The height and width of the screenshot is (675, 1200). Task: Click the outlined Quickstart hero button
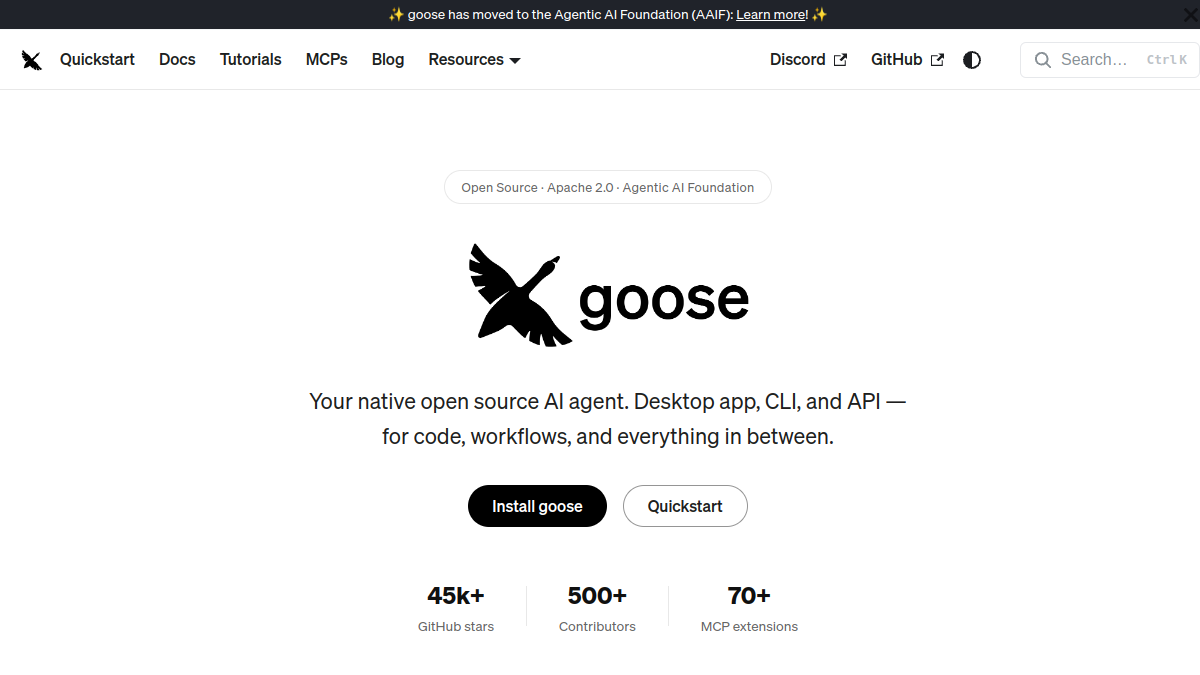(685, 506)
